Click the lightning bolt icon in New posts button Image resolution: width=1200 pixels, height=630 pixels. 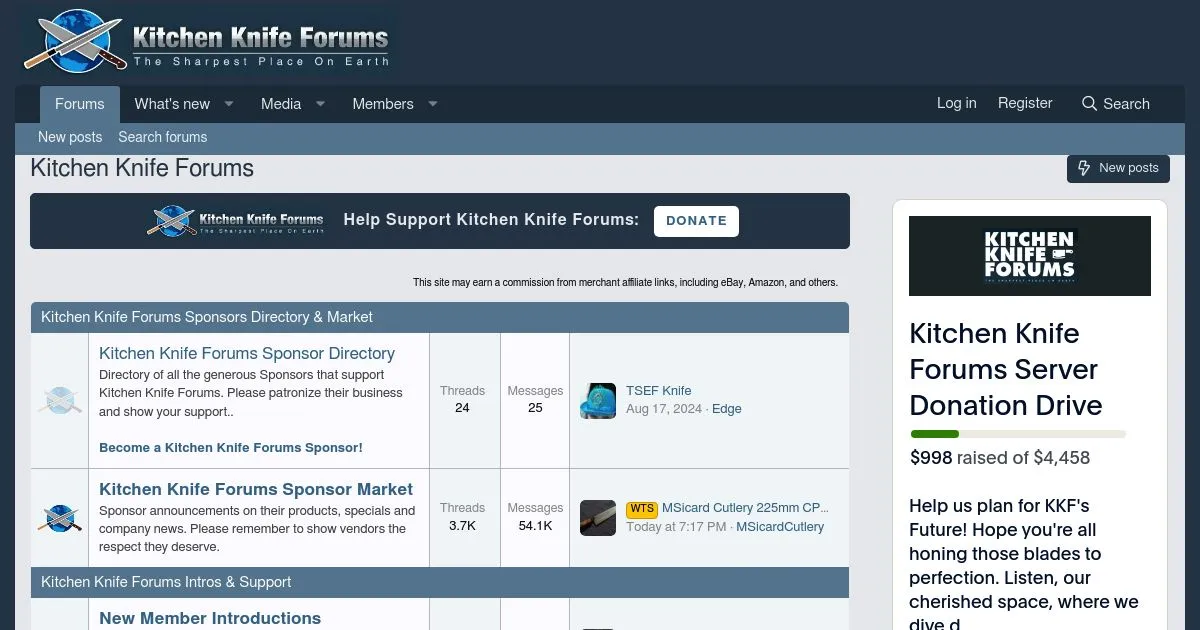[1084, 168]
